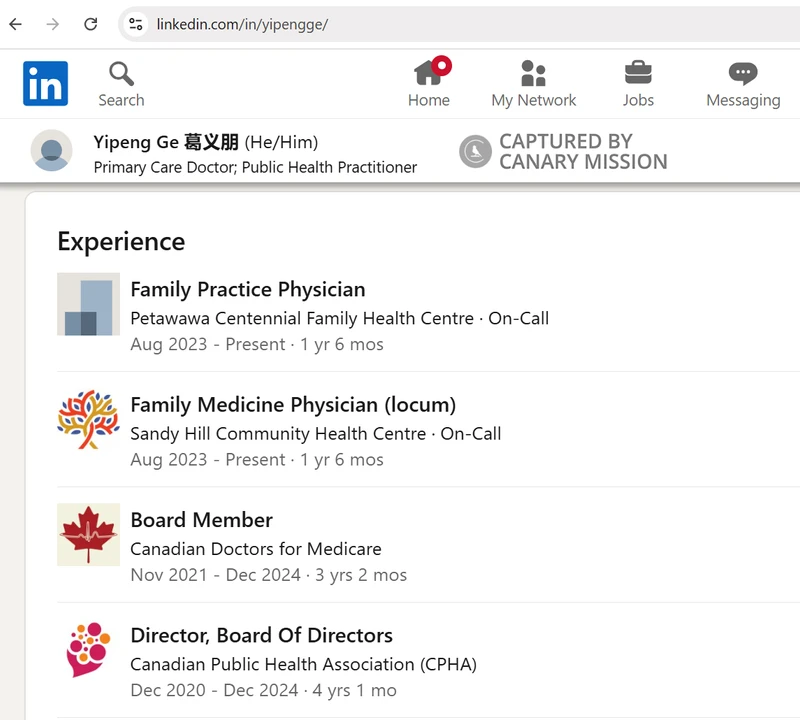
Task: Click the browser back arrow
Action: (x=16, y=24)
